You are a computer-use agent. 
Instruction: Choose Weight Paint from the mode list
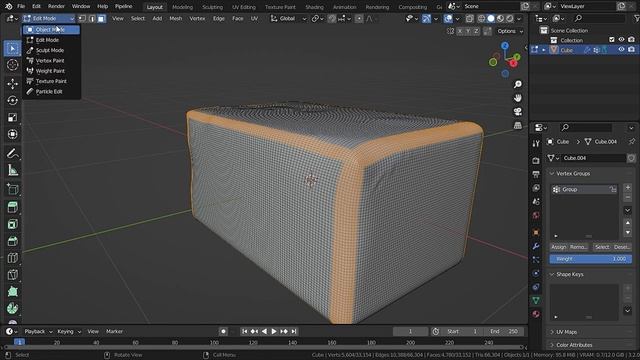51,71
